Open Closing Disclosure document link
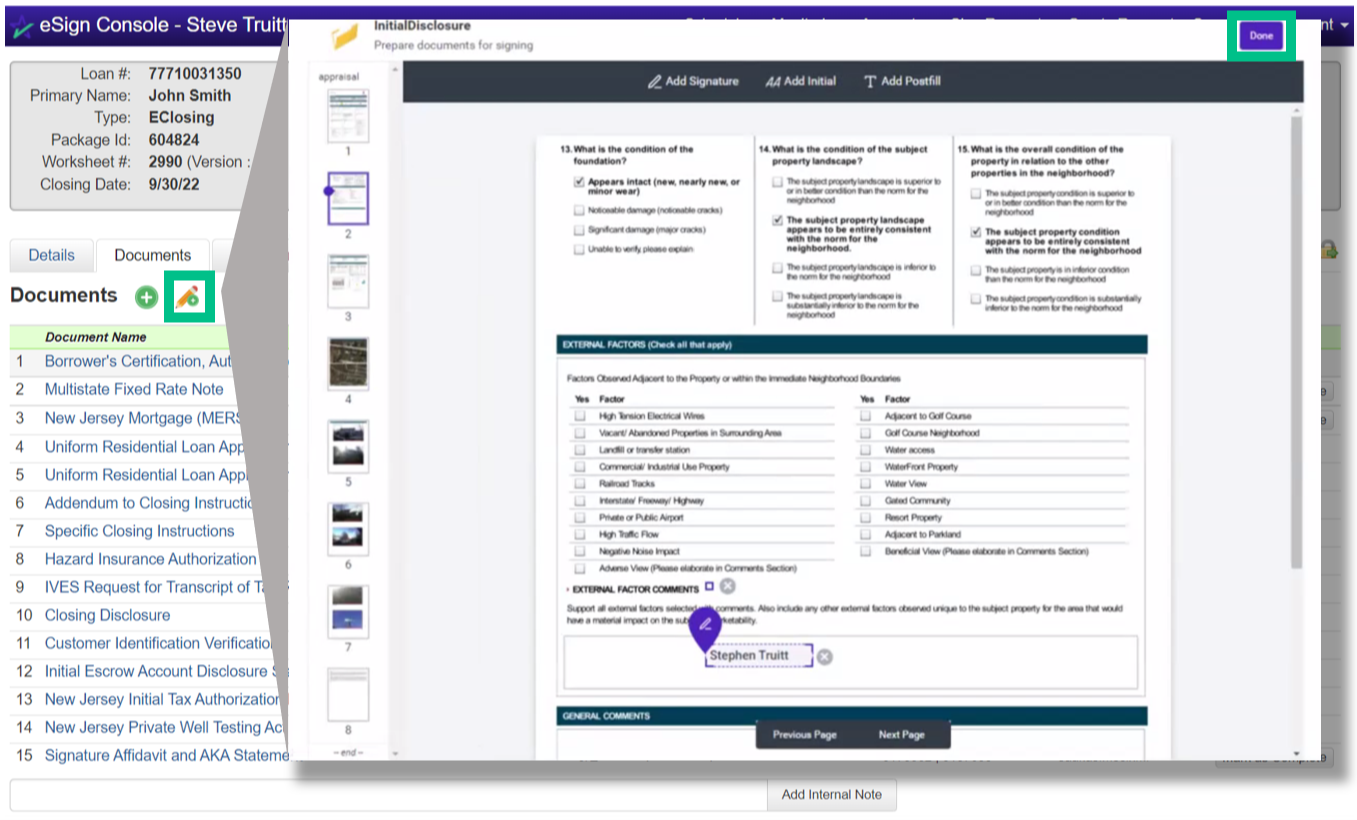This screenshot has height=820, width=1357. tap(107, 615)
